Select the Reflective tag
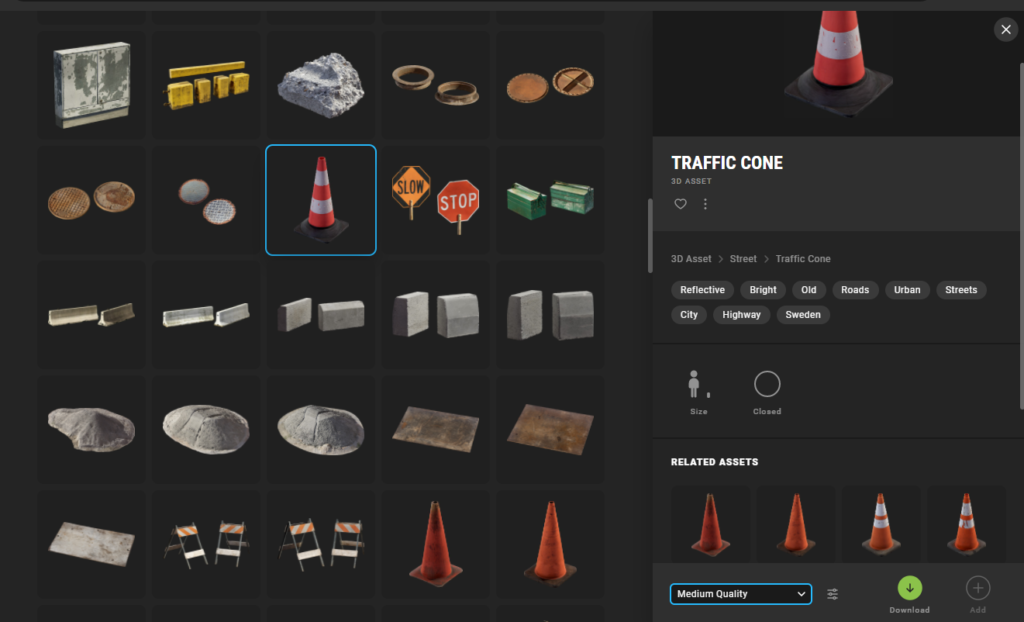Screen dimensions: 1024x622 (702, 290)
